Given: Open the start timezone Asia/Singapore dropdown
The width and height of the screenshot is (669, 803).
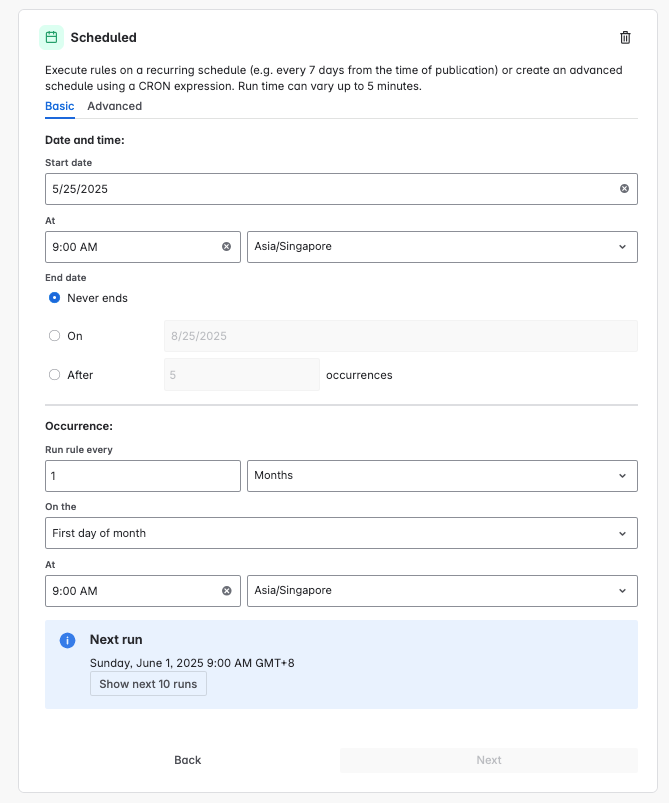Looking at the screenshot, I should (441, 246).
